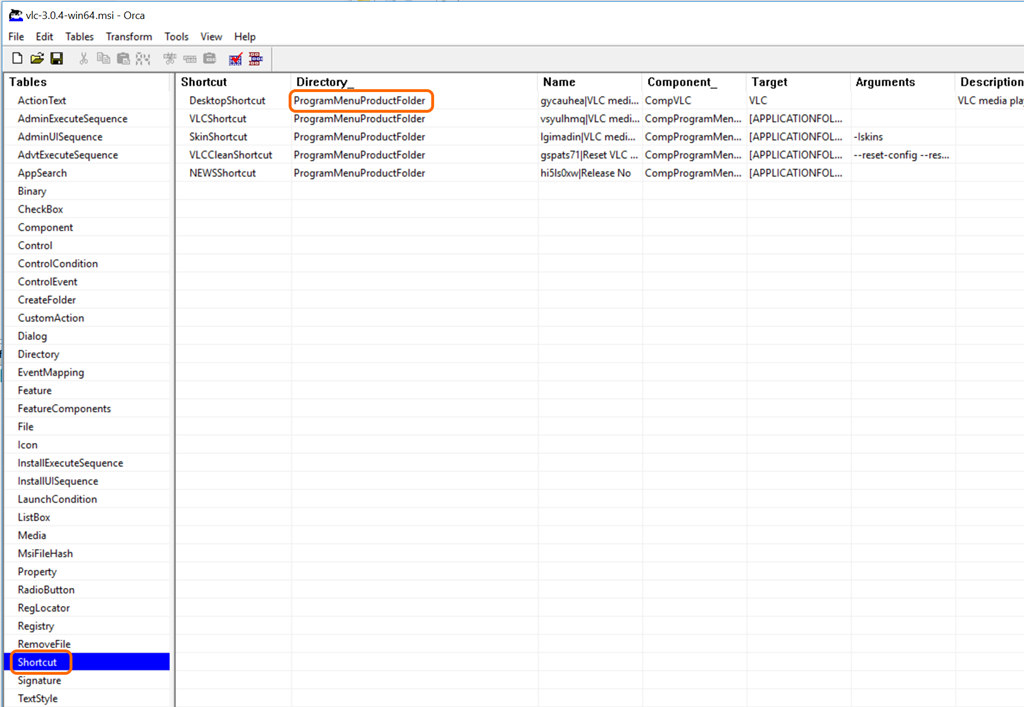Click the Save floppy disk icon
The width and height of the screenshot is (1024, 707).
tap(56, 59)
